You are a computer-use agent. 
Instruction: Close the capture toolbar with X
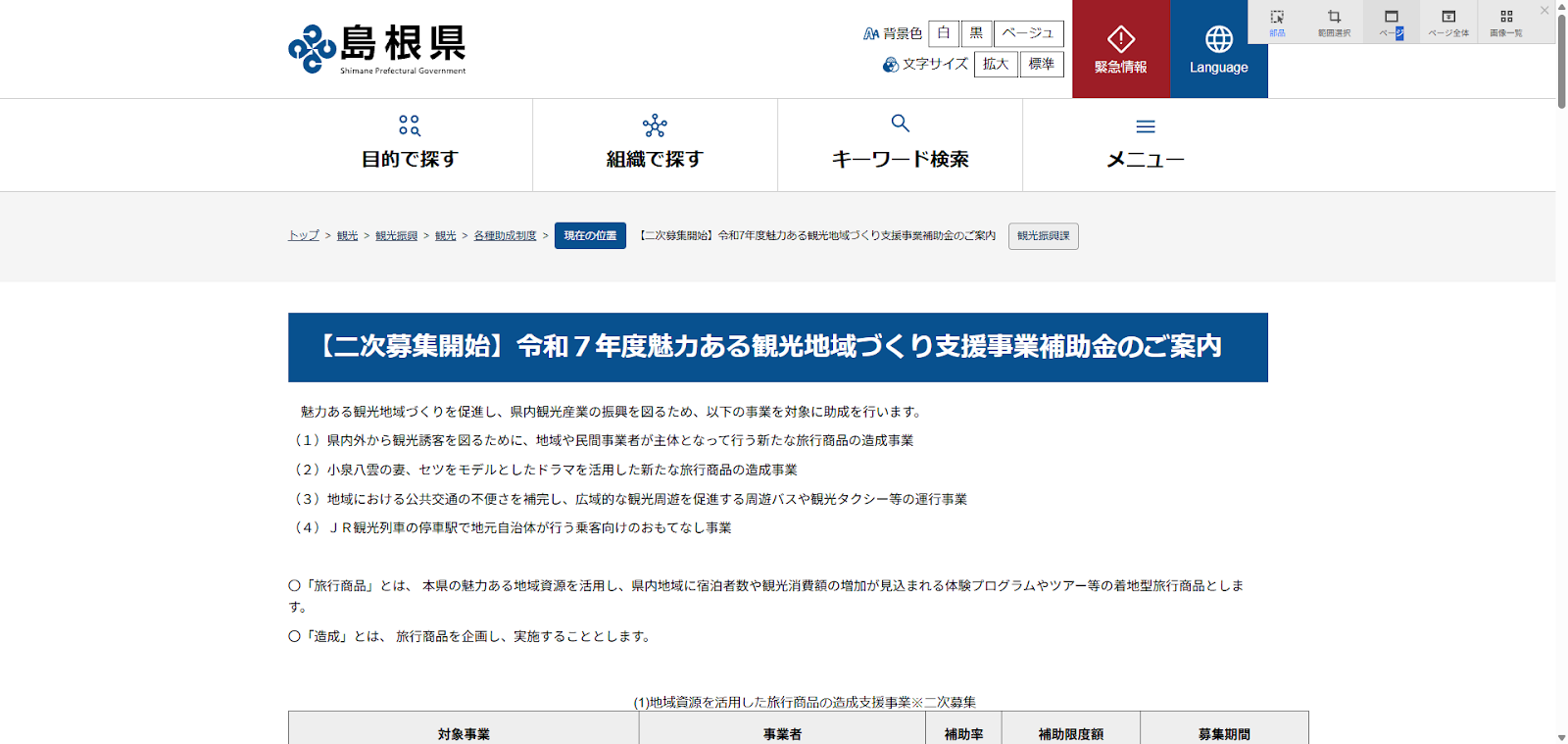(x=1544, y=11)
